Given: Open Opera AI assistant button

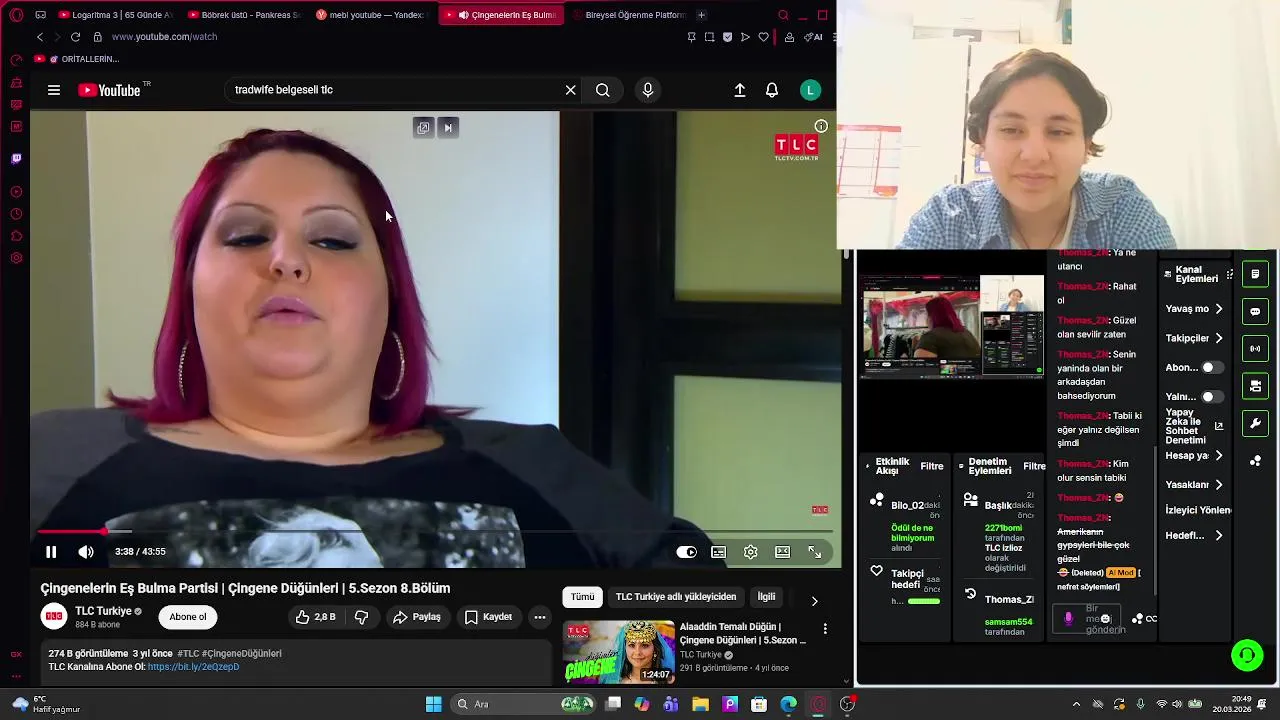Looking at the screenshot, I should click(x=813, y=37).
